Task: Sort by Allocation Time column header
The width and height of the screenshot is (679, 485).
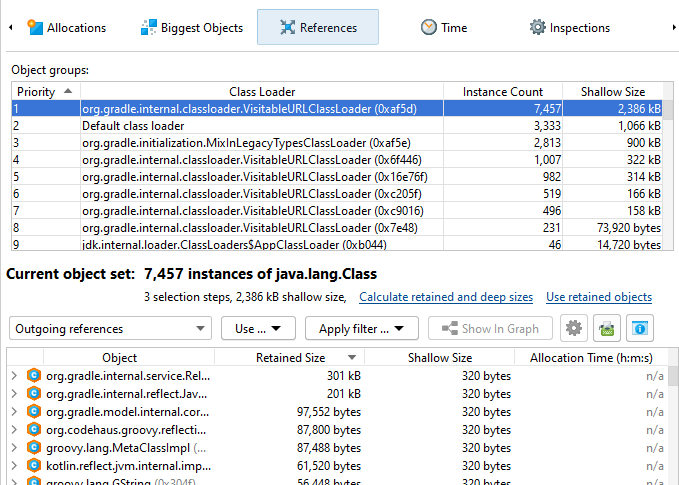Action: coord(591,358)
